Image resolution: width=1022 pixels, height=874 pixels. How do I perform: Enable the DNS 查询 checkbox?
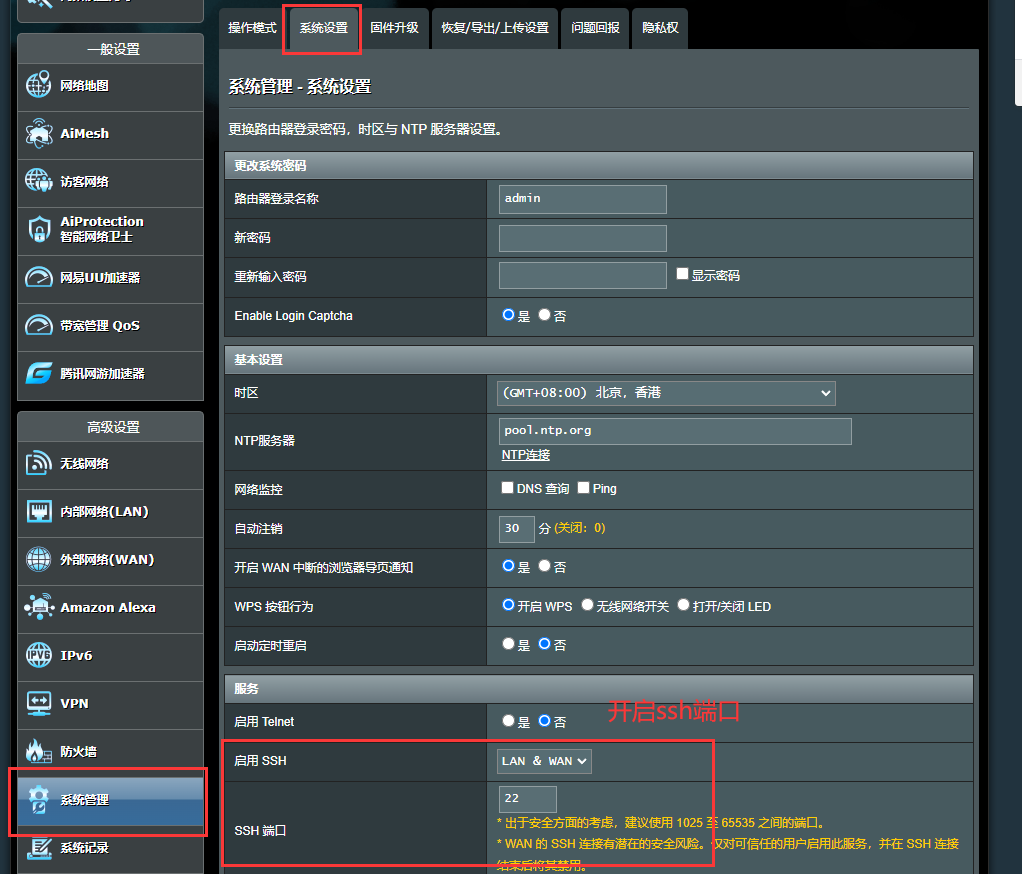(x=507, y=488)
